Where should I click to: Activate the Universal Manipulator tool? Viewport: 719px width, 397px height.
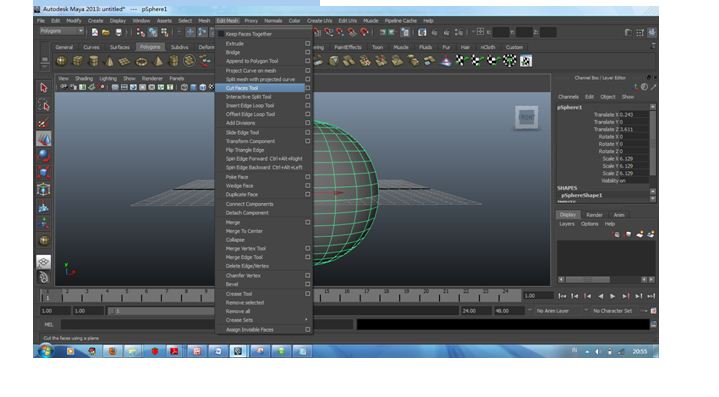point(44,190)
